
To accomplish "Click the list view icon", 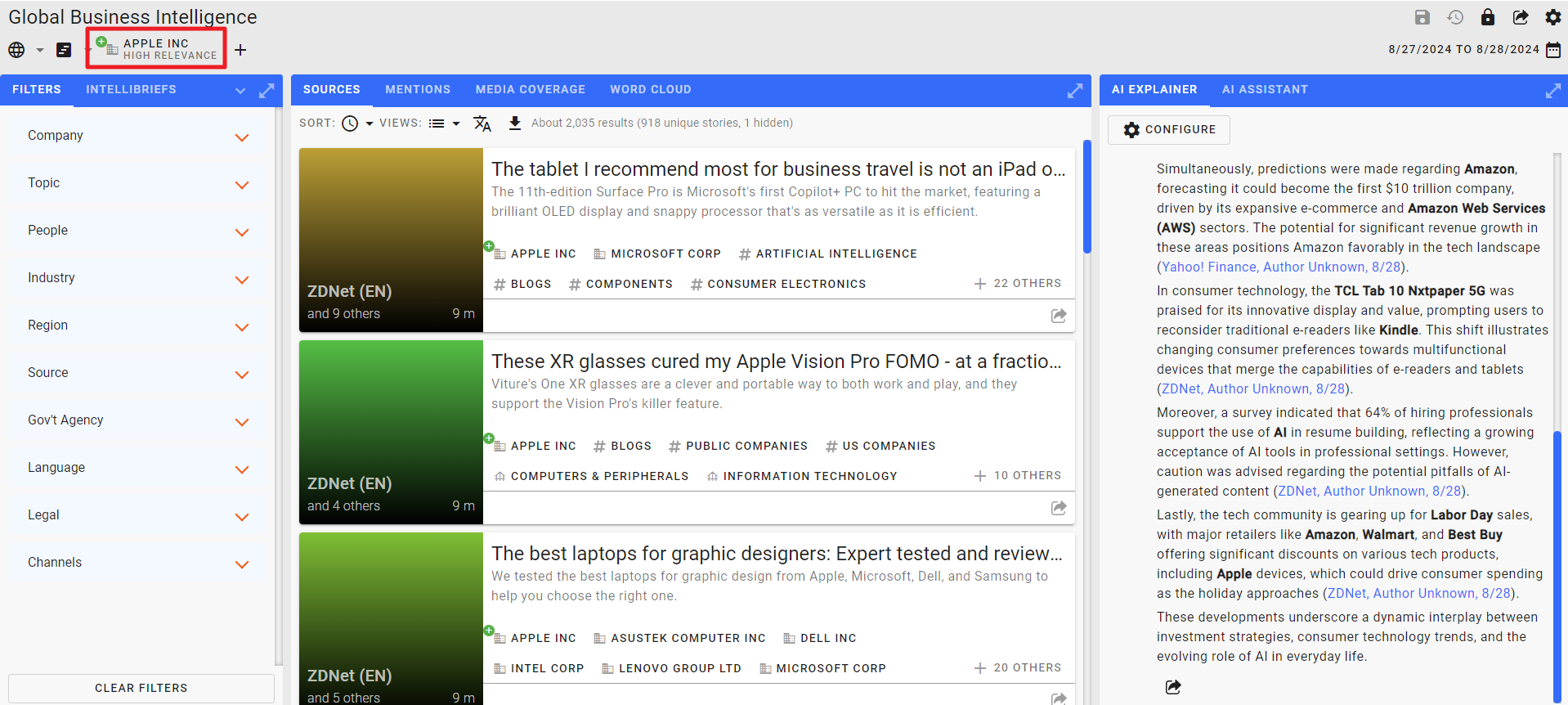I will tap(437, 123).
